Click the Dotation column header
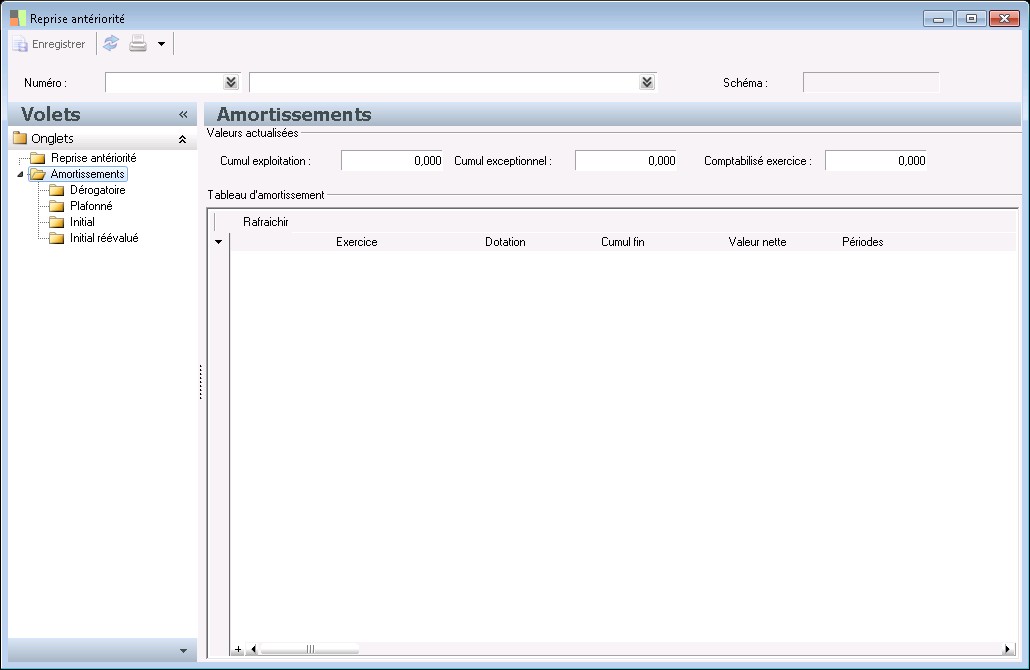 (x=505, y=242)
